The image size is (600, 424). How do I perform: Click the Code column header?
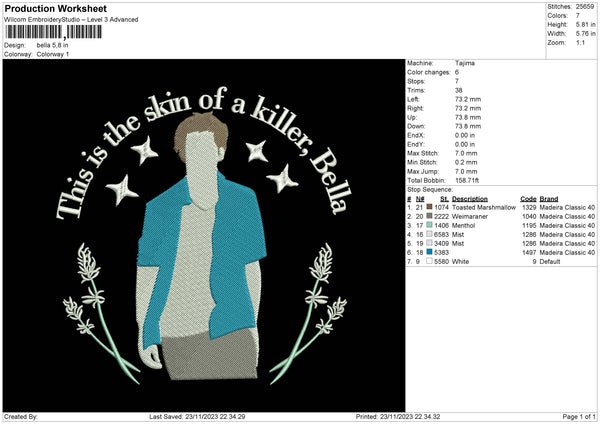528,199
